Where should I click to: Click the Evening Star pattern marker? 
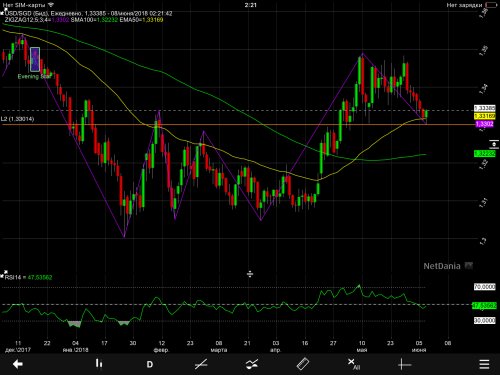[x=35, y=60]
